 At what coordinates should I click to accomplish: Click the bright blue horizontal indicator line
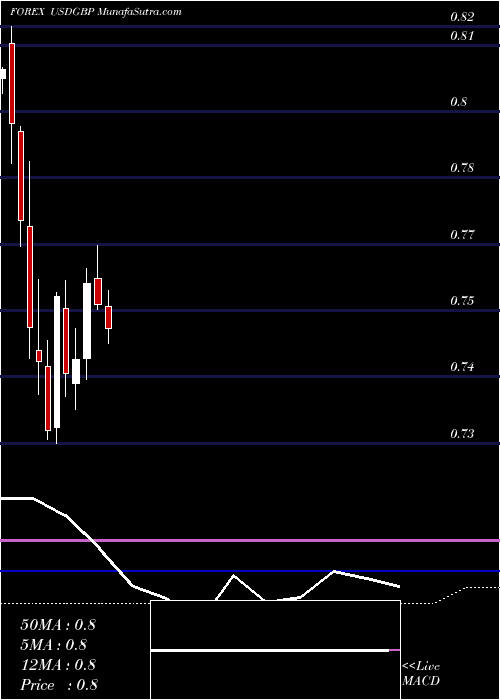pos(250,571)
